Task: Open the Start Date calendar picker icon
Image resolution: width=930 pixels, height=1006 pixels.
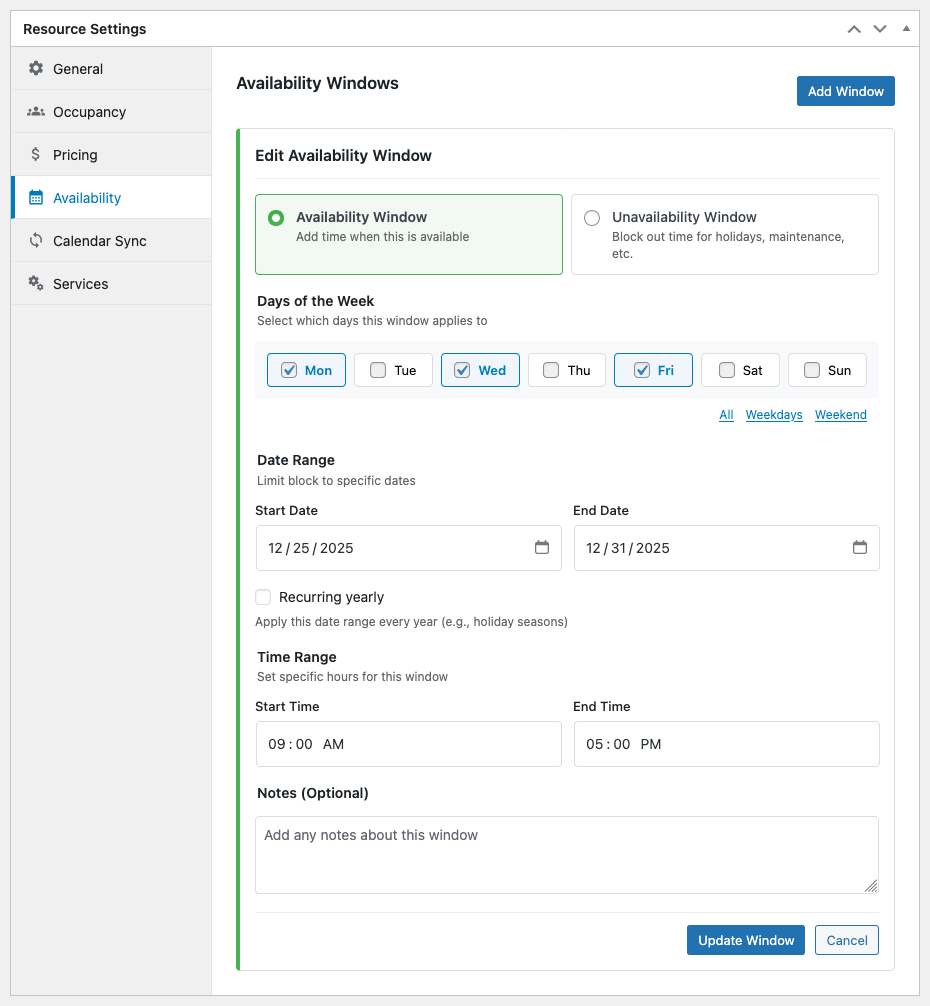Action: click(542, 548)
